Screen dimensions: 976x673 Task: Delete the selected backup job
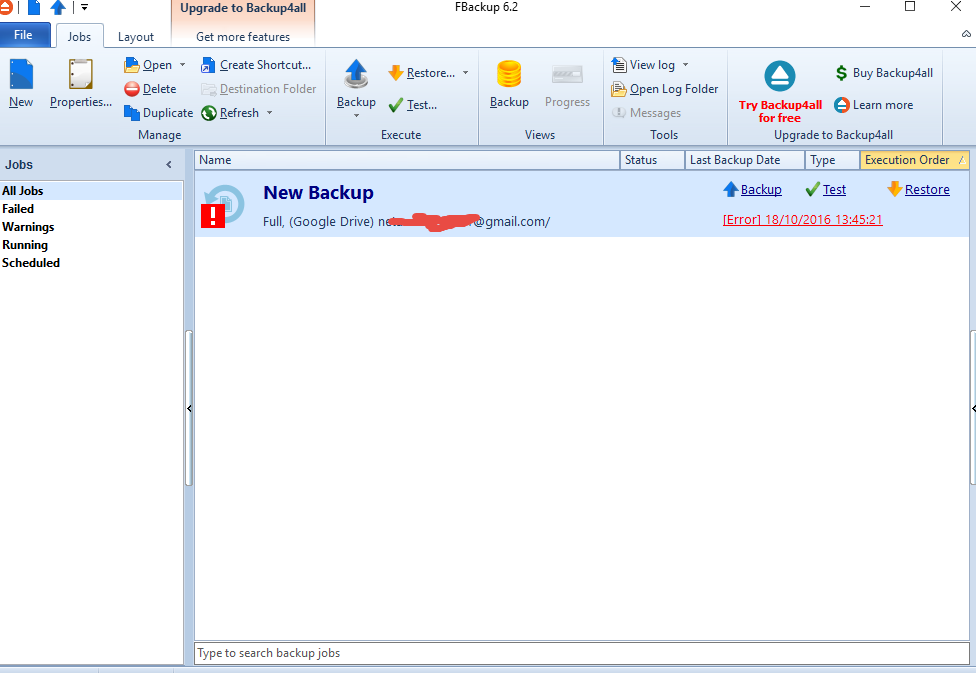150,89
